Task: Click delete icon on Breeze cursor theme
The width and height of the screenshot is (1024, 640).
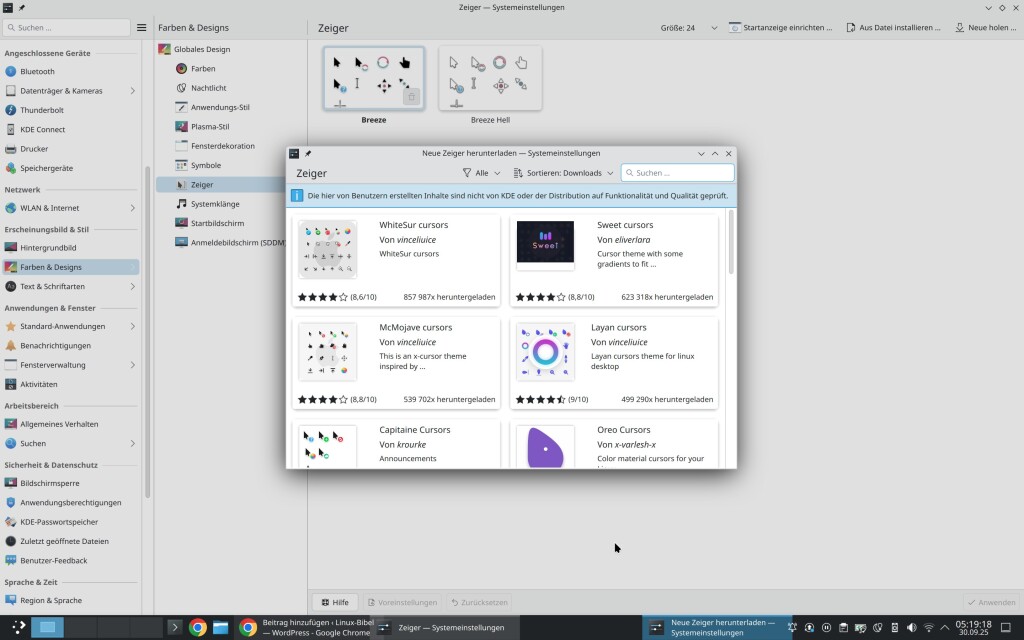Action: (x=411, y=97)
